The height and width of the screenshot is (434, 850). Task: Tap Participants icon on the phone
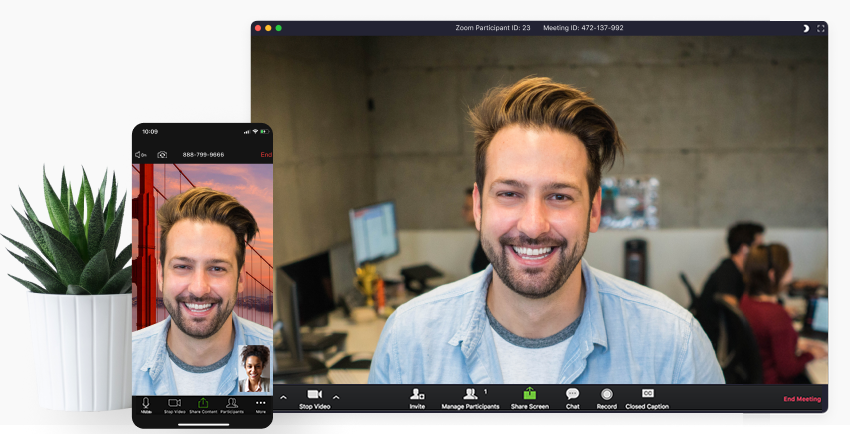pyautogui.click(x=232, y=404)
